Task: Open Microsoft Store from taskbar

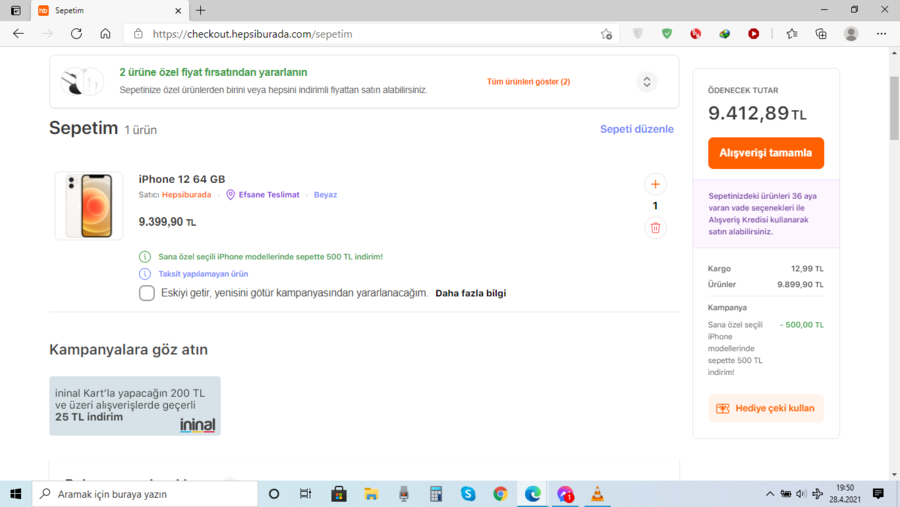Action: coord(339,494)
